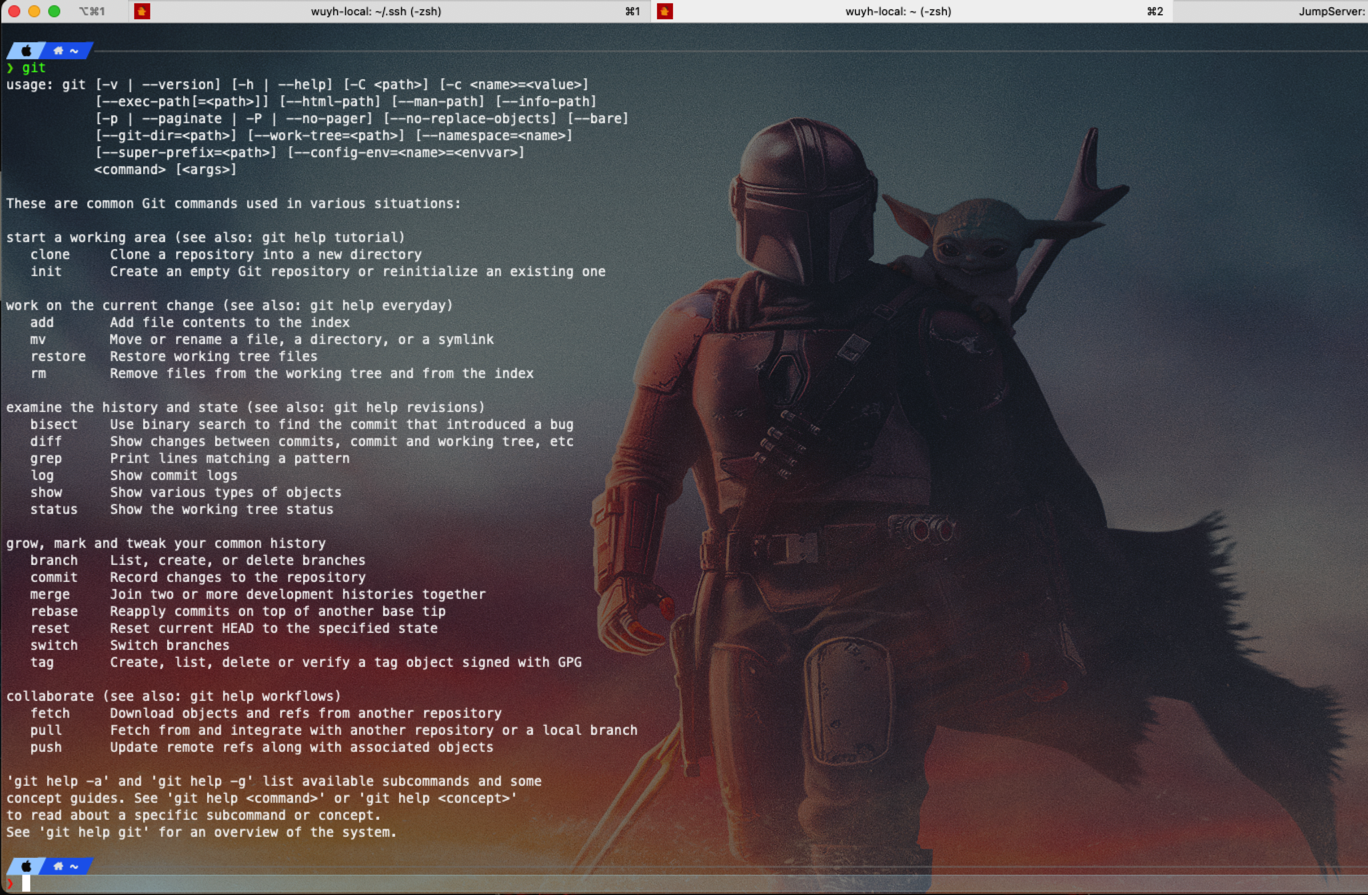Click the 'rm' command name
The width and height of the screenshot is (1368, 895).
(38, 374)
